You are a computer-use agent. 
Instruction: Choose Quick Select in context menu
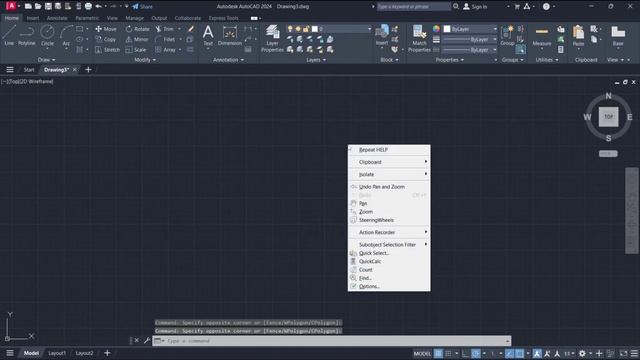389,253
